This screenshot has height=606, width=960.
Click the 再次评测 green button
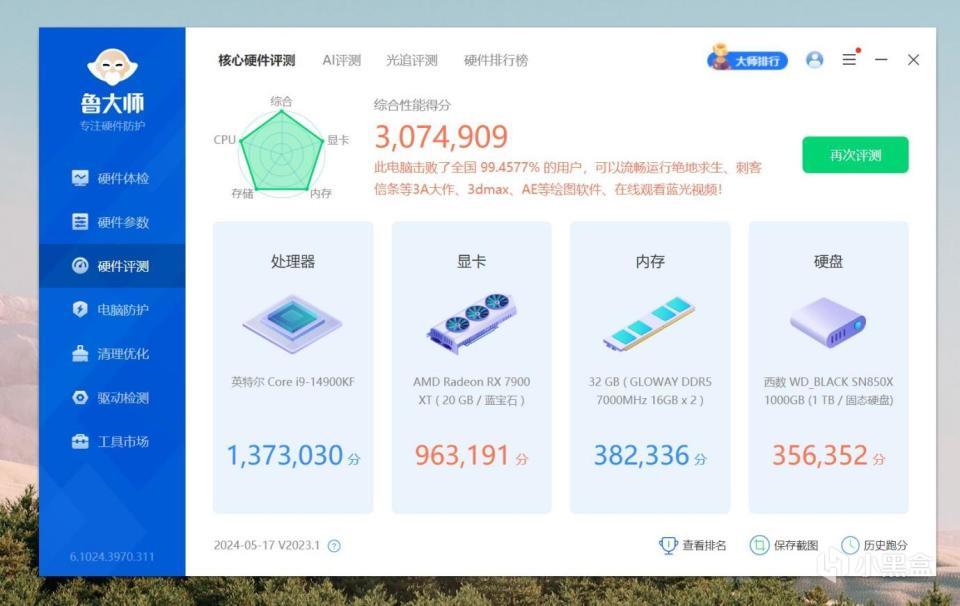[x=855, y=155]
